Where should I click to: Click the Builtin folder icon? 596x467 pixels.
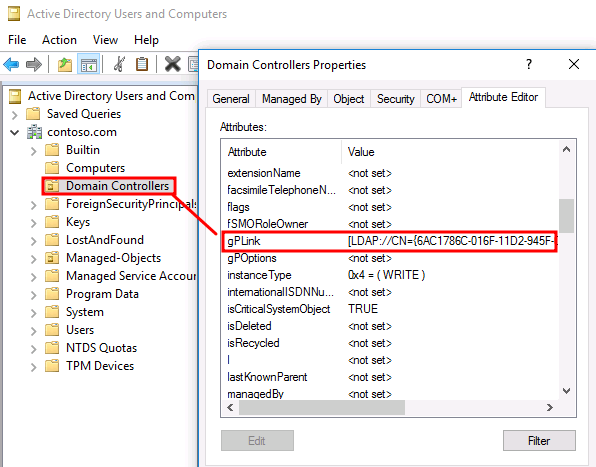pyautogui.click(x=52, y=150)
